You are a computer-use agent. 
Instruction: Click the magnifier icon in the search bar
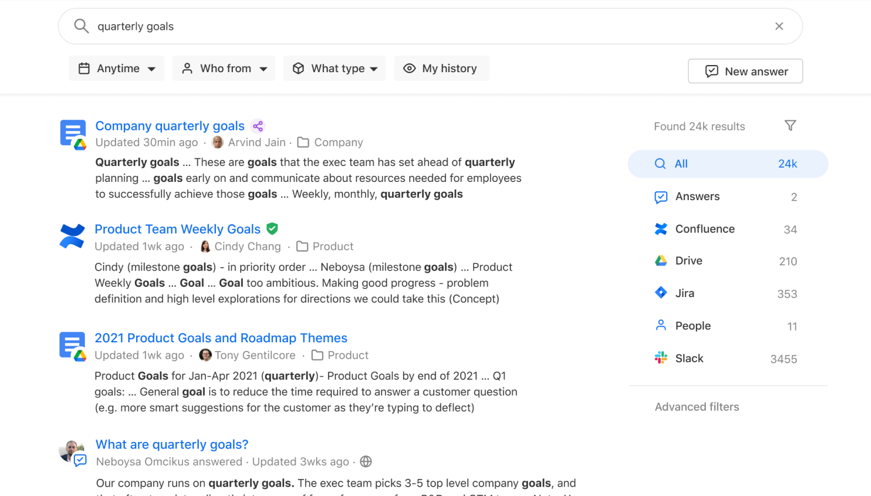[81, 26]
